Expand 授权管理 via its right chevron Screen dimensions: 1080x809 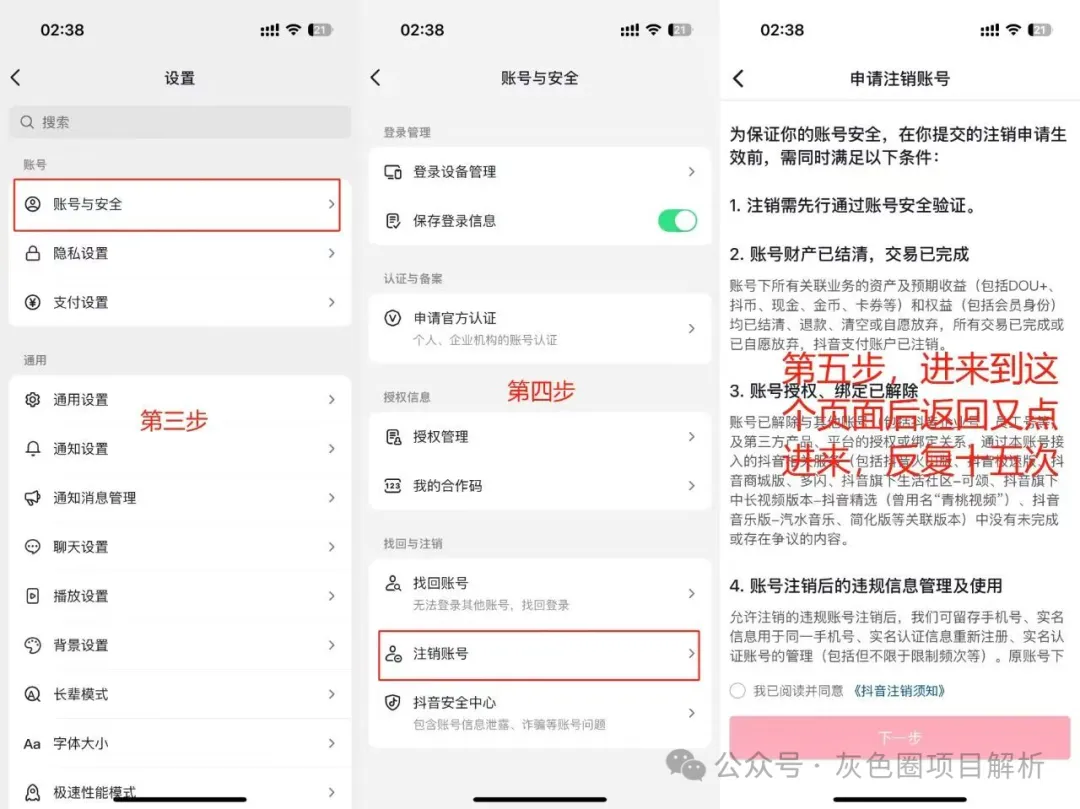point(691,437)
